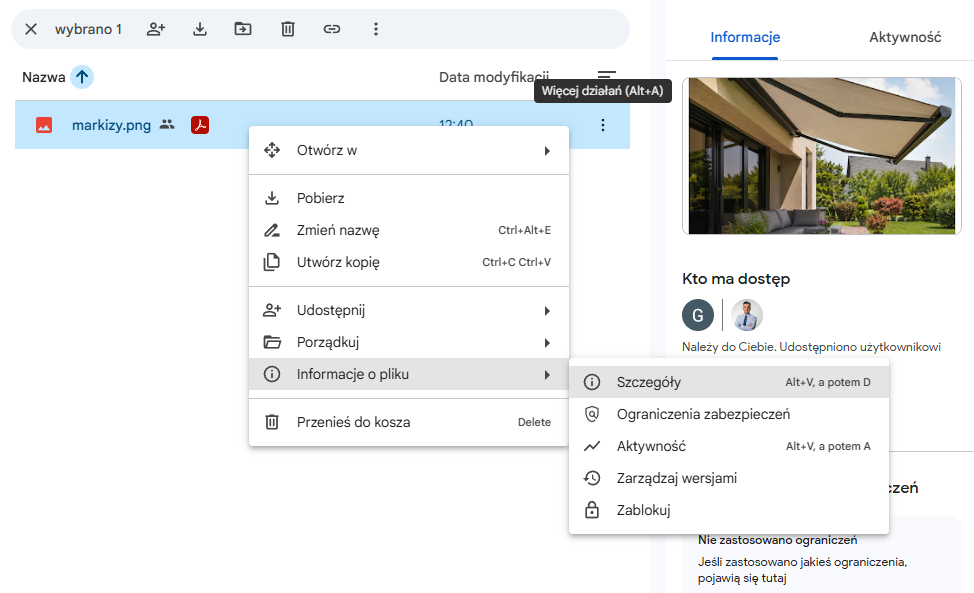Click the 'wybrano 1' selection label
The width and height of the screenshot is (974, 593).
[88, 29]
